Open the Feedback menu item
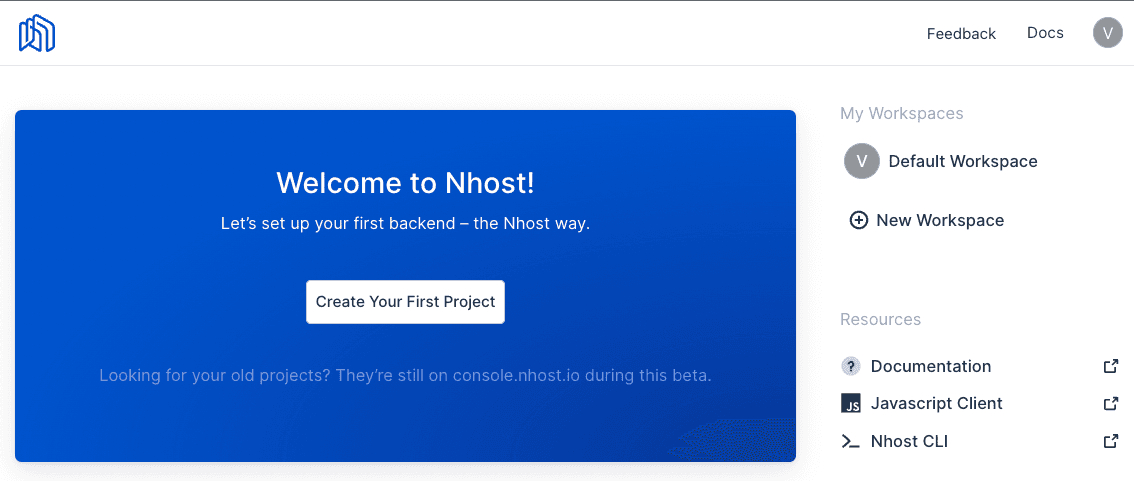1134x481 pixels. [961, 34]
